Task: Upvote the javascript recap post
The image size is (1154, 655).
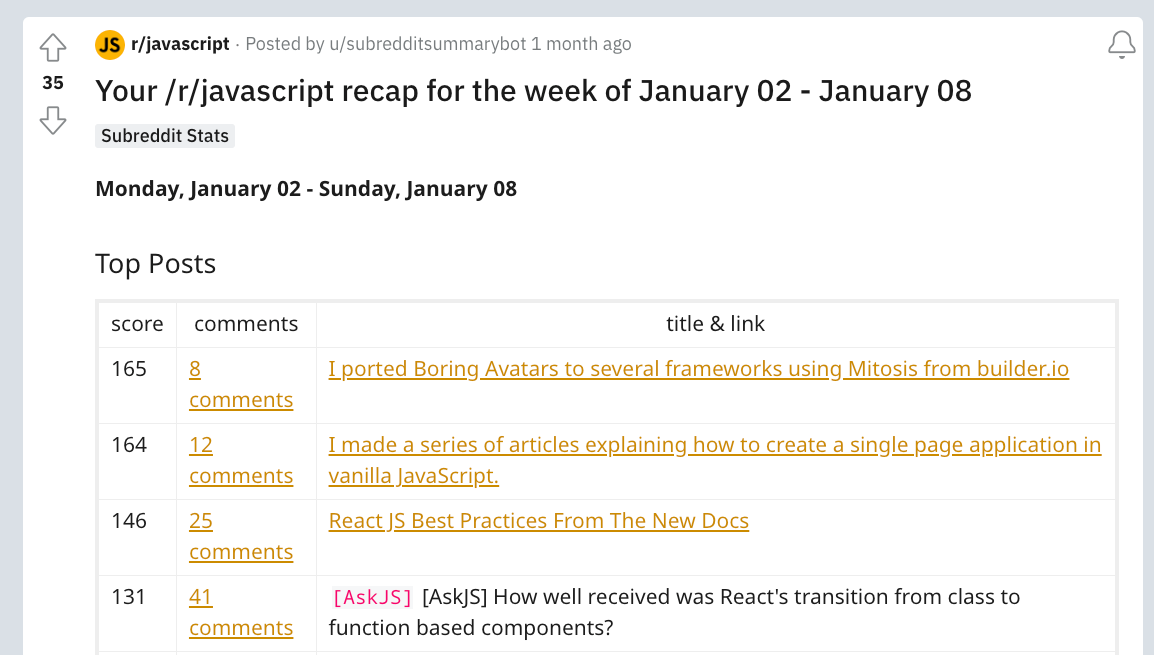Action: (x=53, y=47)
